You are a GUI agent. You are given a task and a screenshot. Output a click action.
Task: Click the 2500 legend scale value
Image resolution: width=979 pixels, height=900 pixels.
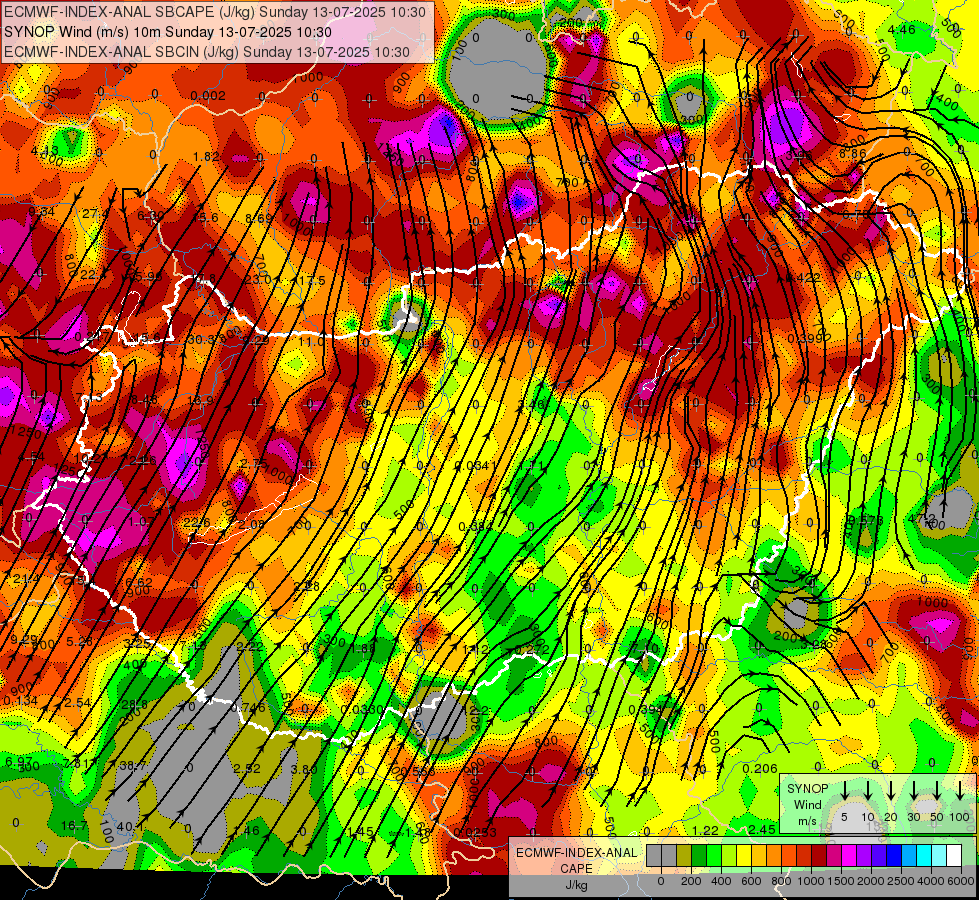(x=901, y=881)
